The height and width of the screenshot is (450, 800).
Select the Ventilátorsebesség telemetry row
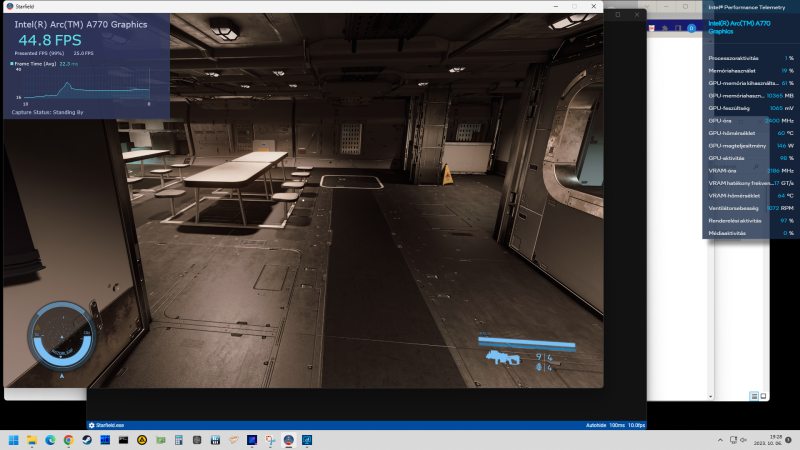coord(751,208)
